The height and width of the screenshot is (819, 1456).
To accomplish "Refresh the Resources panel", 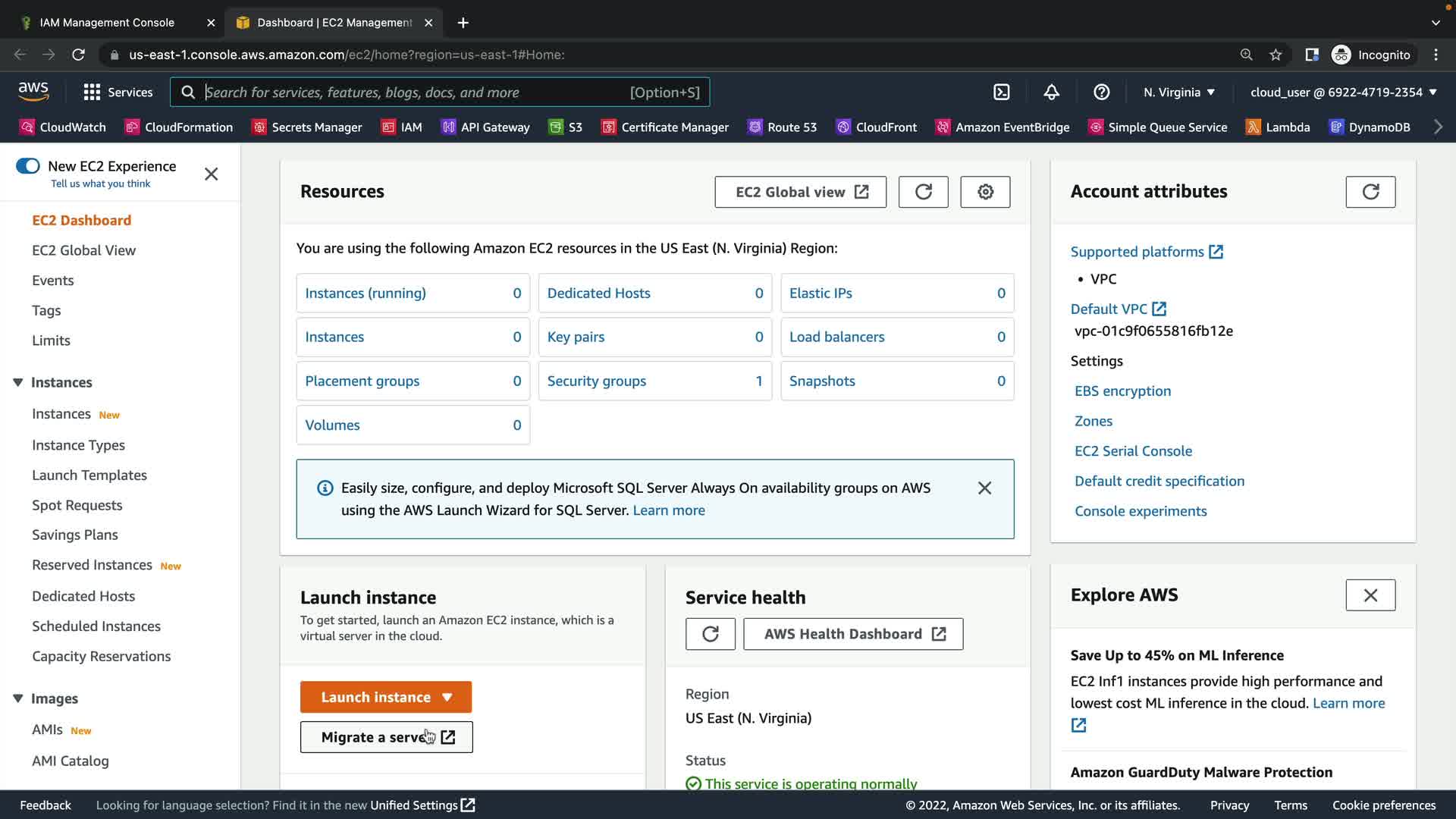I will 923,192.
